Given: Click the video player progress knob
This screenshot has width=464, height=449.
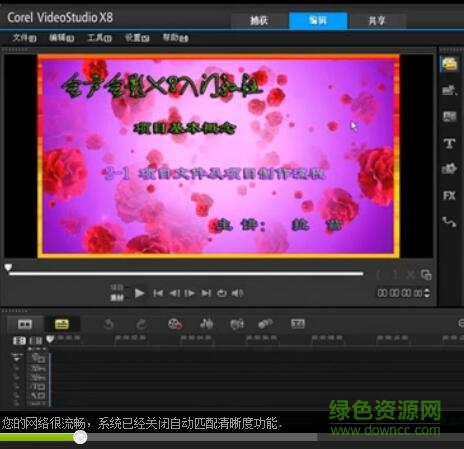Looking at the screenshot, I should click(x=80, y=437).
